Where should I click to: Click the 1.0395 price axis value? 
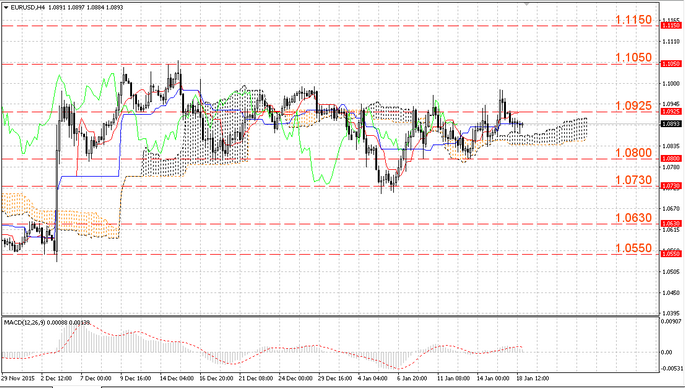click(671, 313)
